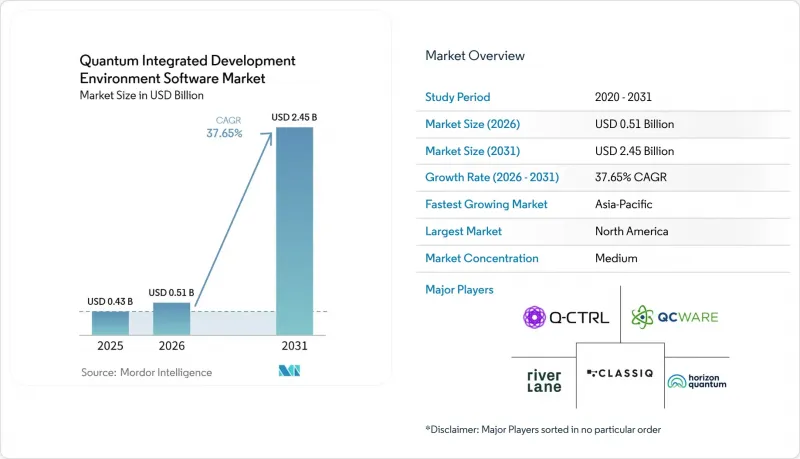Click the Classiq logo
Viewport: 800px width, 459px height.
[x=620, y=373]
